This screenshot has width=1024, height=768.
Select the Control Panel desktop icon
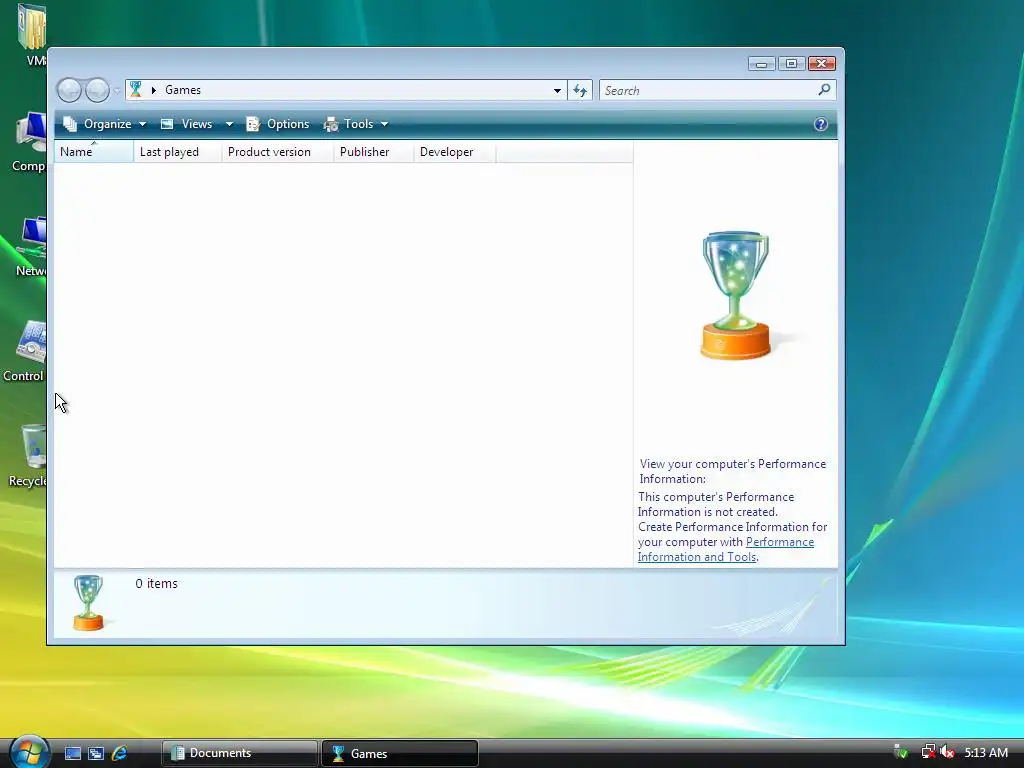pos(25,351)
